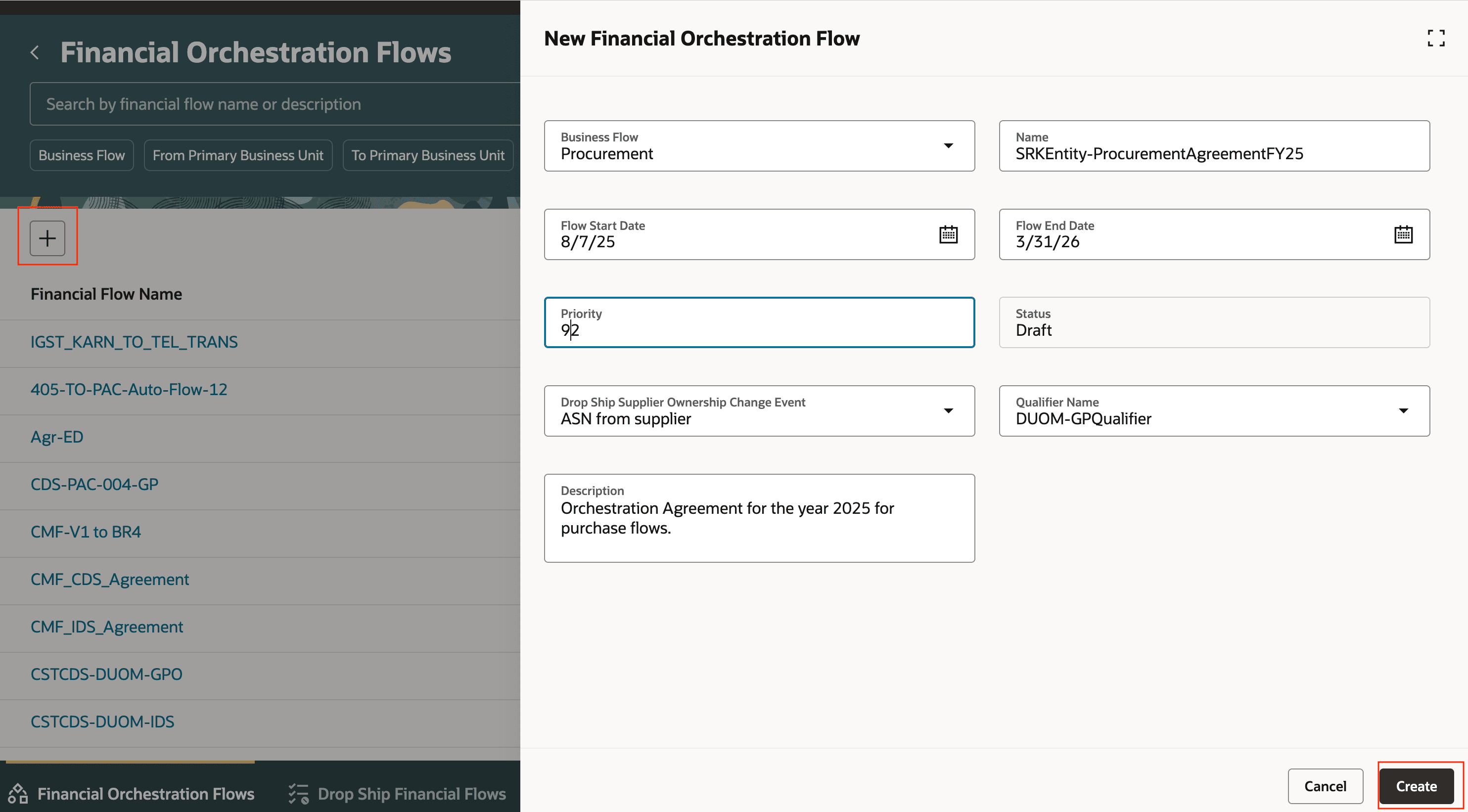
Task: Open the Business Flow filter chip
Action: coord(82,155)
